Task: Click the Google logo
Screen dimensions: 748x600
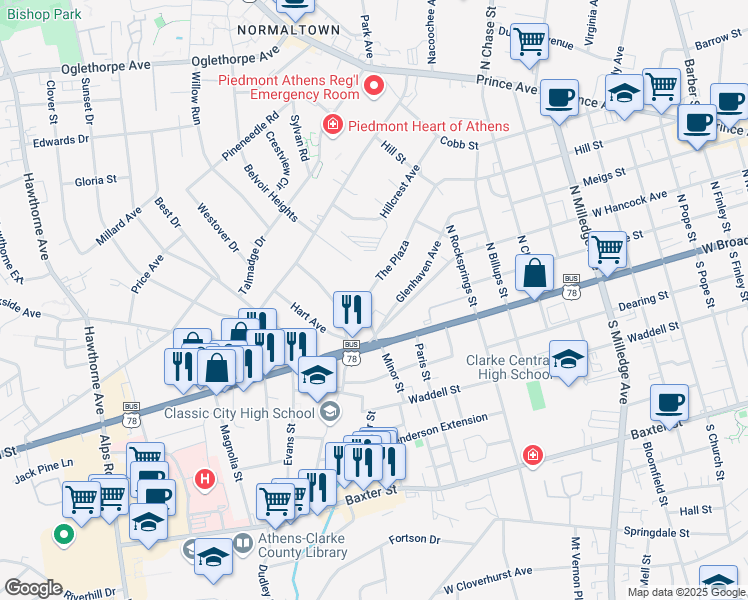Action: pyautogui.click(x=34, y=588)
